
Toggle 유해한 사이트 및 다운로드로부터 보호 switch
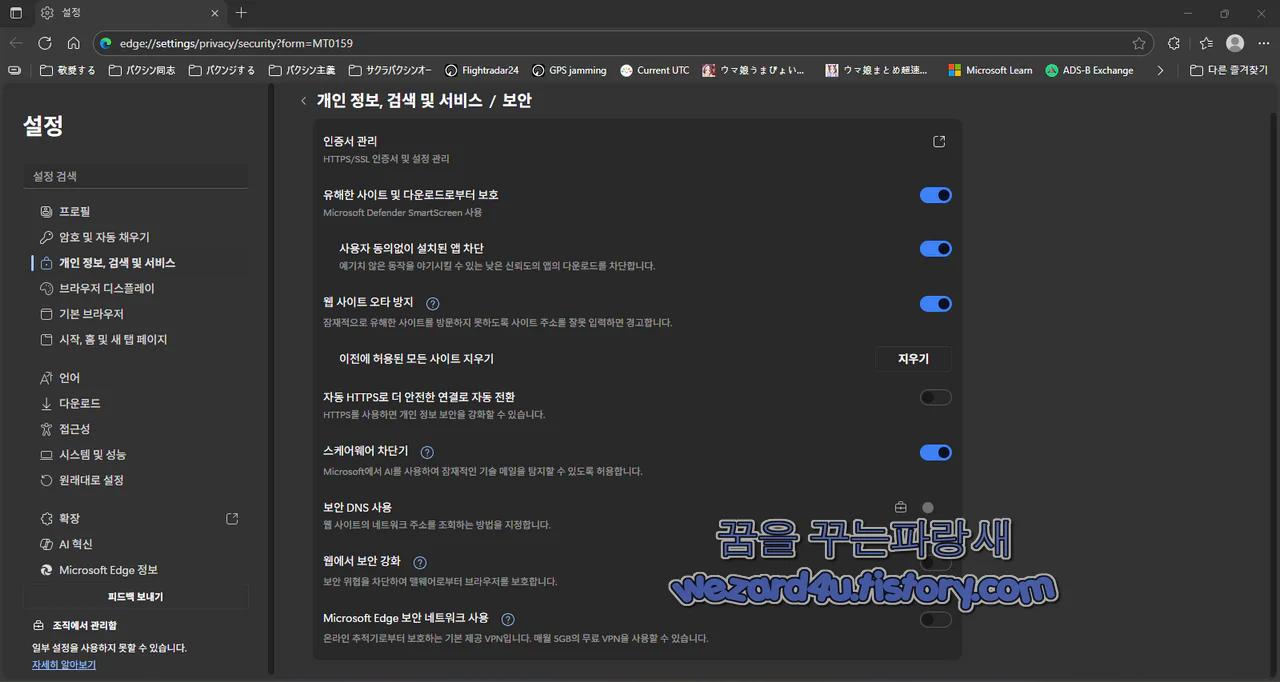(x=936, y=195)
